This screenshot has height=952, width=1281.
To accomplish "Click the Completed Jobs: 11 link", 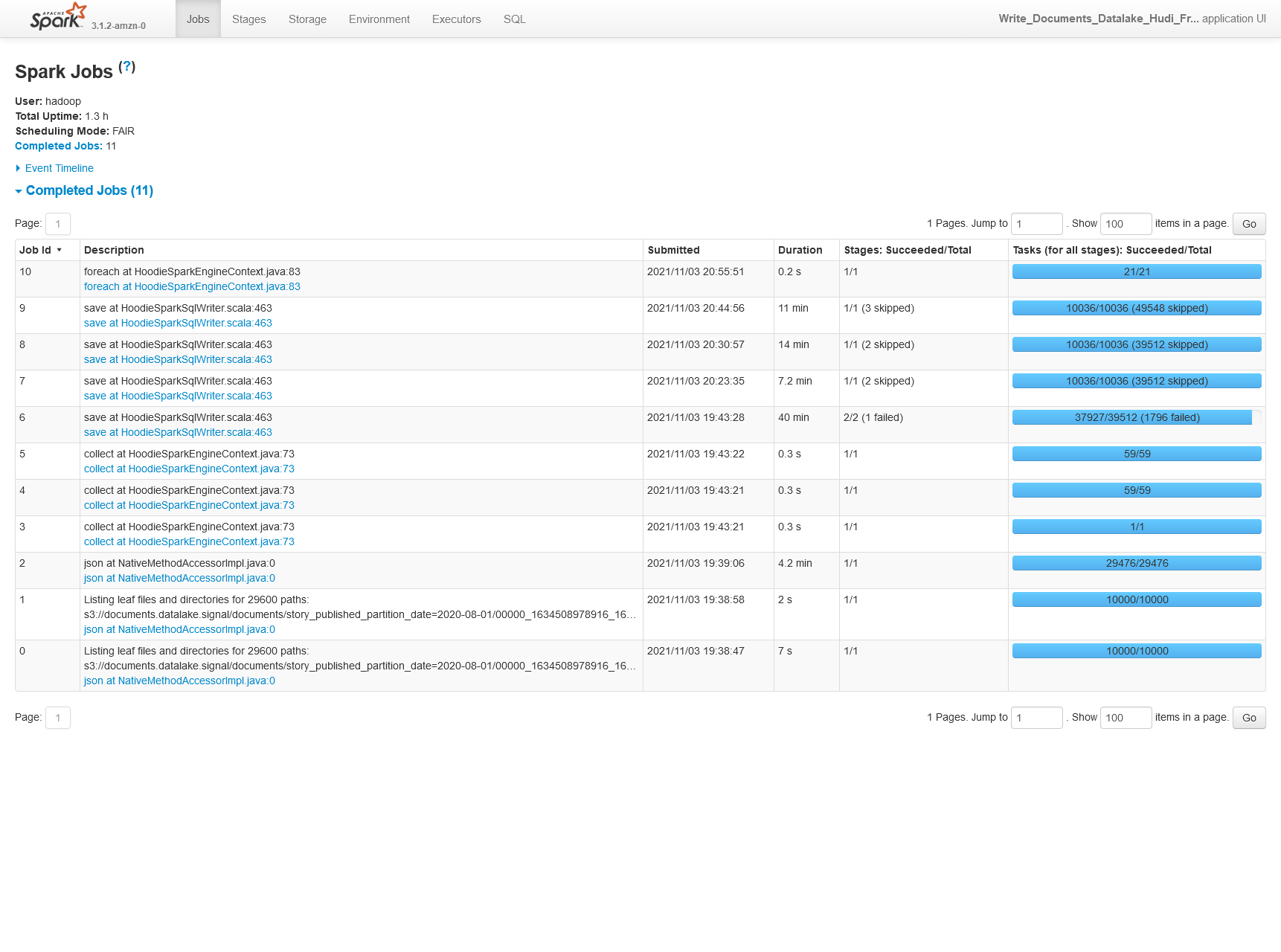I will tap(58, 146).
